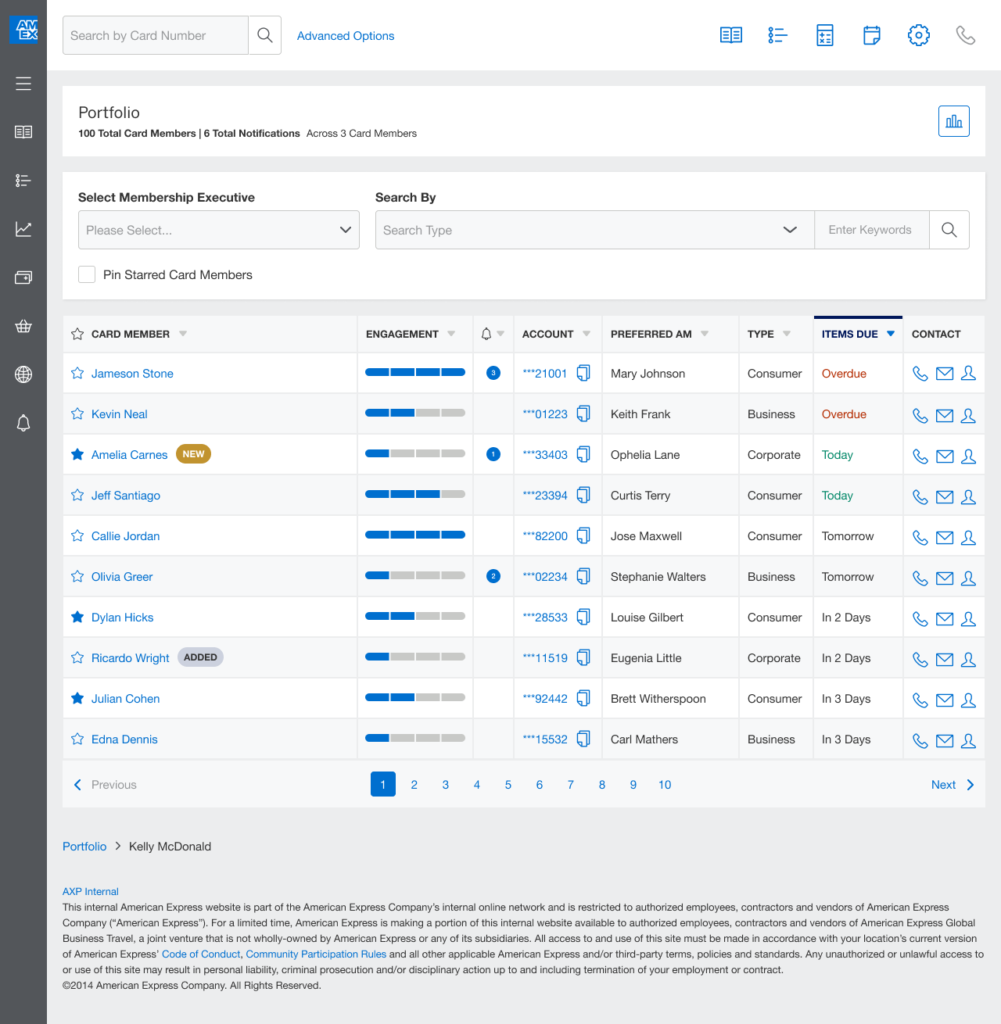
Task: Click the globe icon in the left sidebar
Action: click(23, 375)
